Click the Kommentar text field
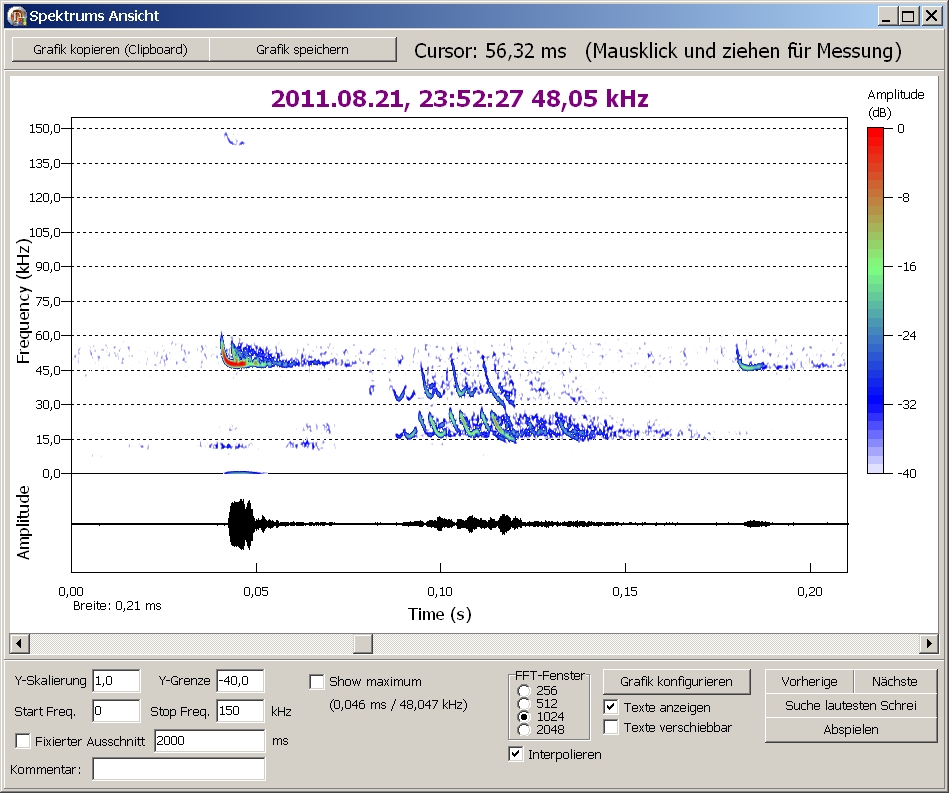949x793 pixels. (x=179, y=769)
